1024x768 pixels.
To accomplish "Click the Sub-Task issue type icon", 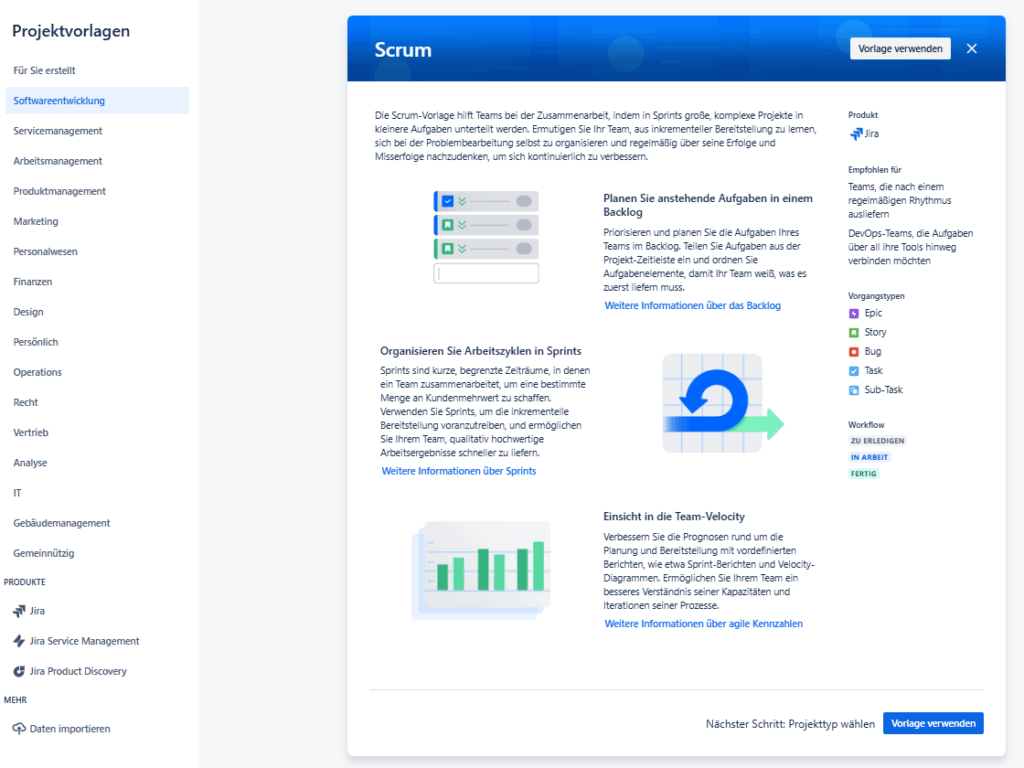I will (853, 389).
